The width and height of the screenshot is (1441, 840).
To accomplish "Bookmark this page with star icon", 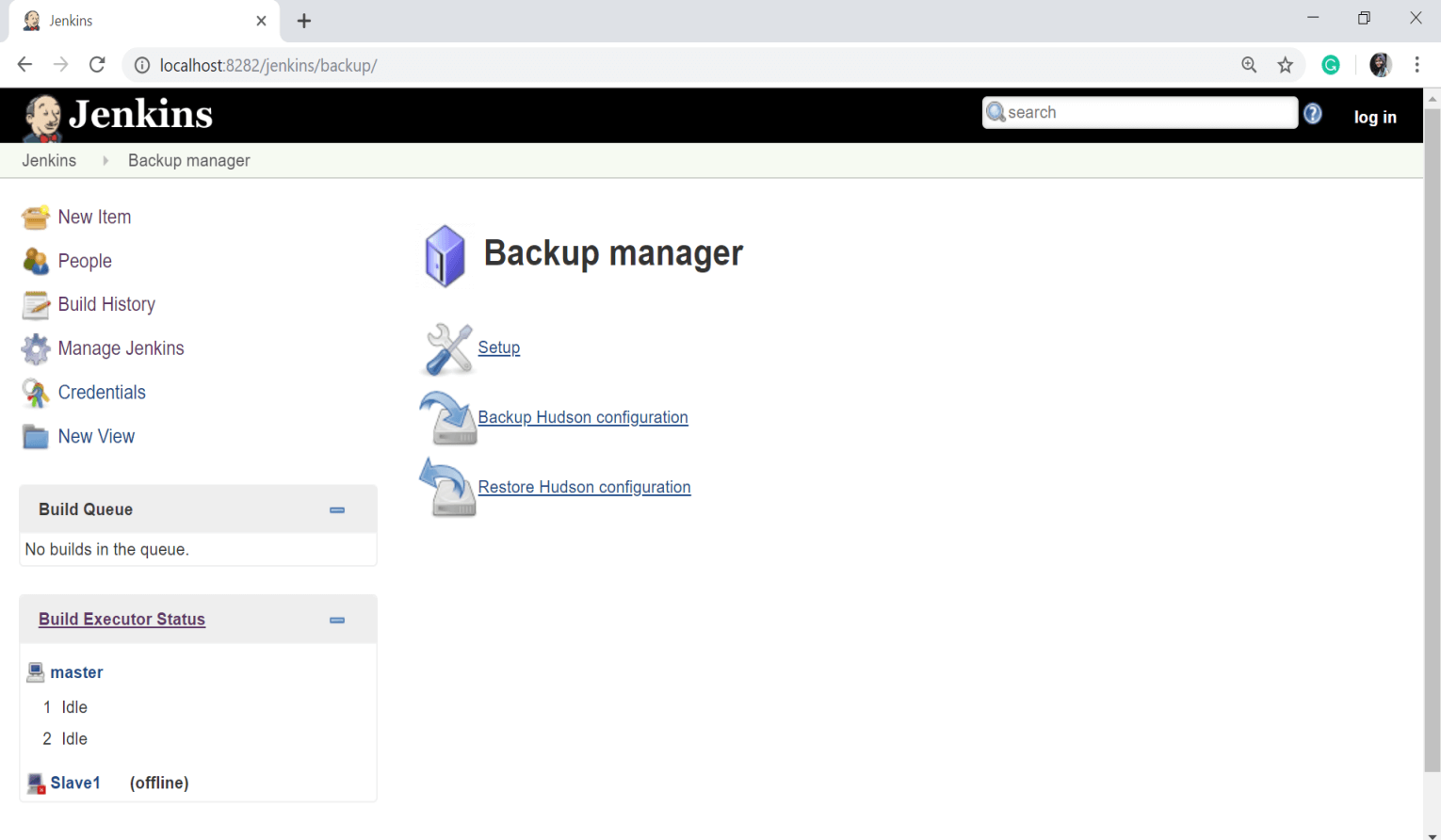I will 1286,65.
